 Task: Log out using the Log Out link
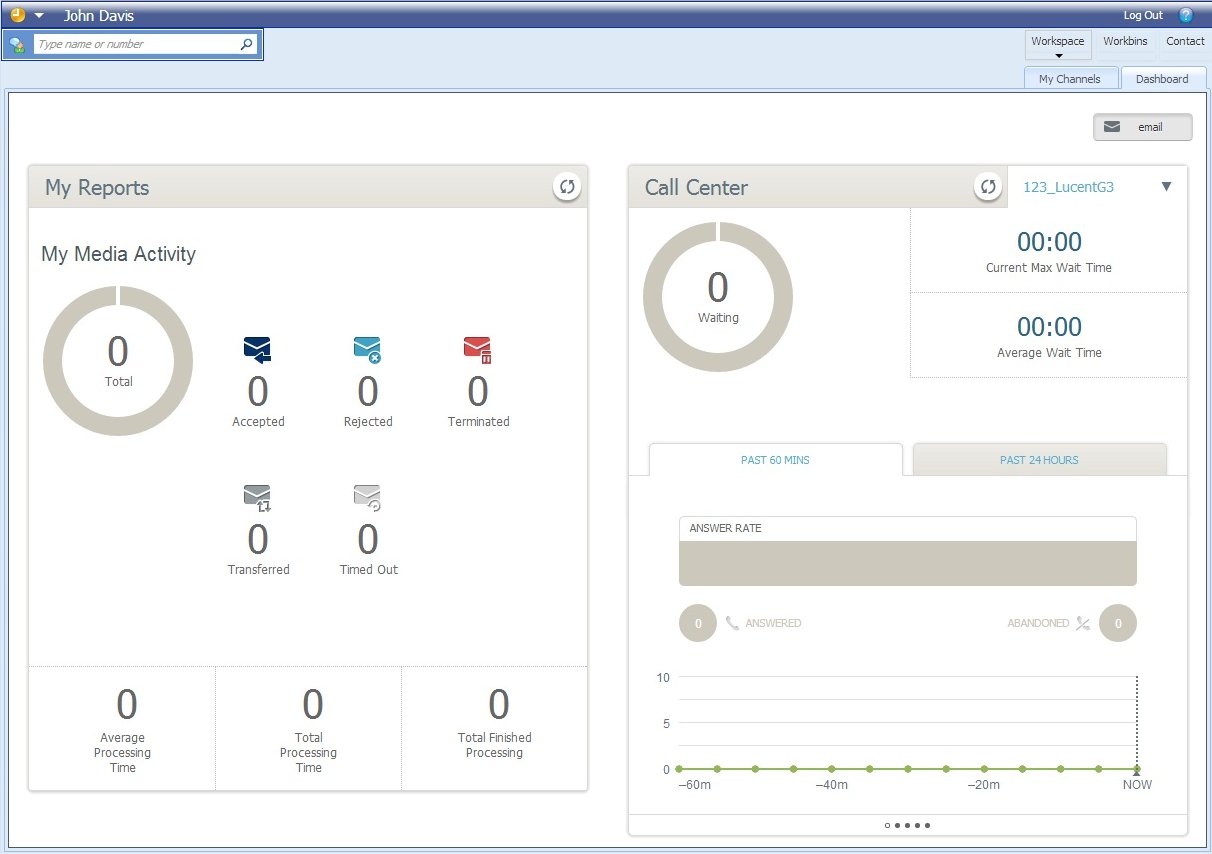tap(1143, 15)
